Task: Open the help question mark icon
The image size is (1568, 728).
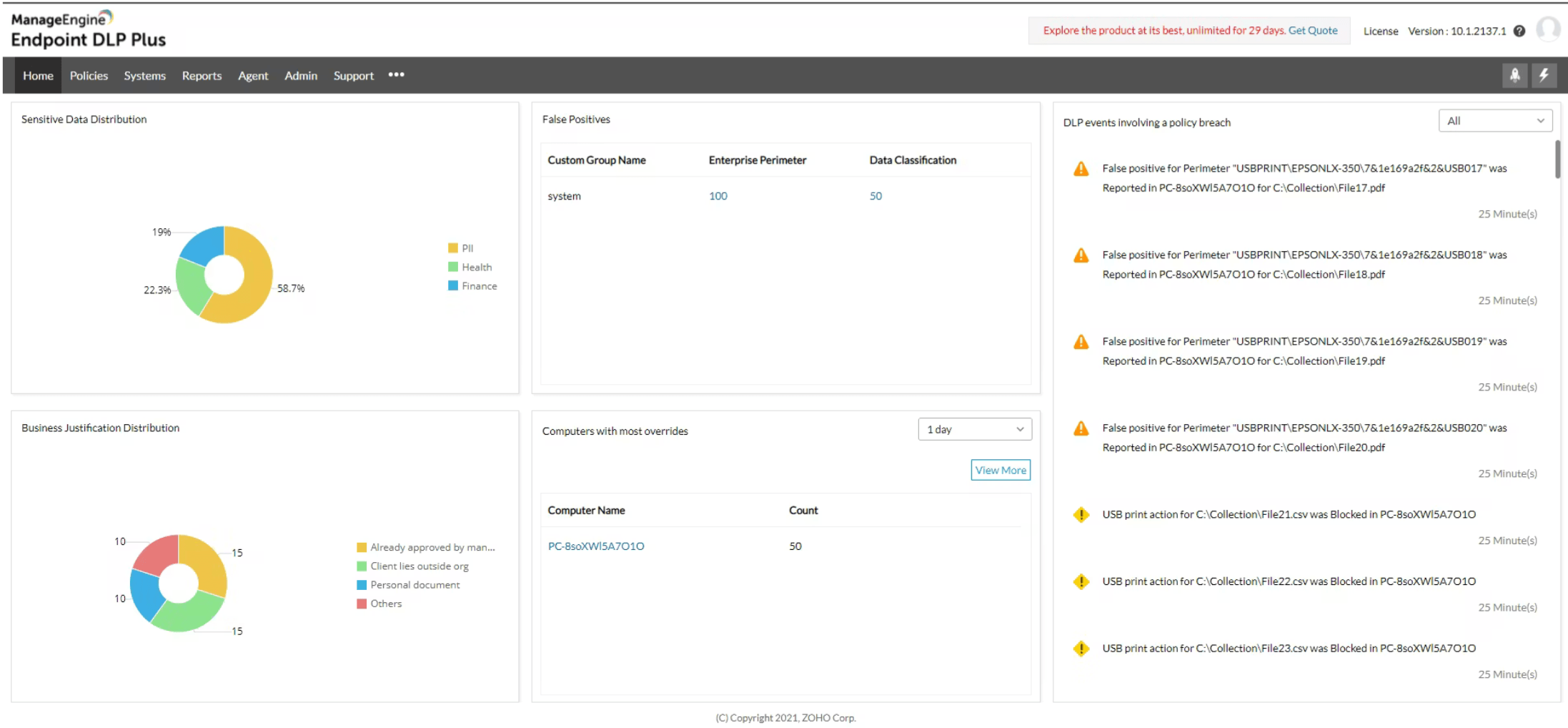Action: (x=1519, y=31)
